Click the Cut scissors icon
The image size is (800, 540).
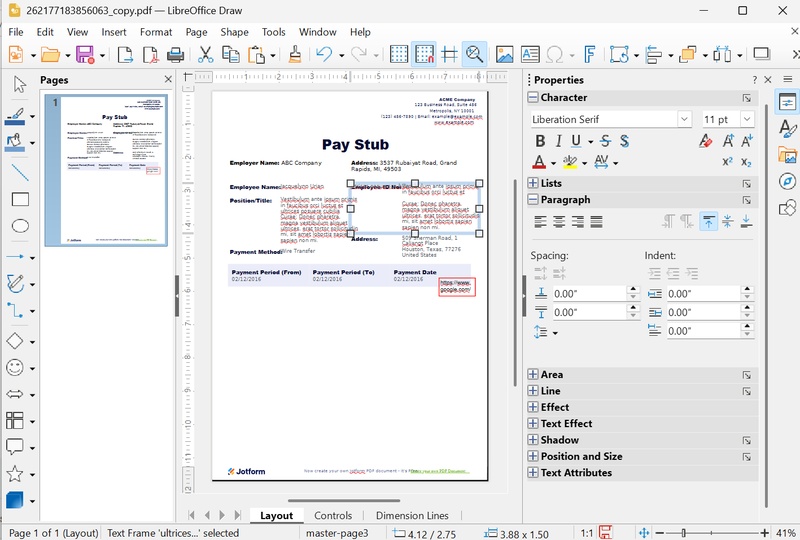click(205, 54)
